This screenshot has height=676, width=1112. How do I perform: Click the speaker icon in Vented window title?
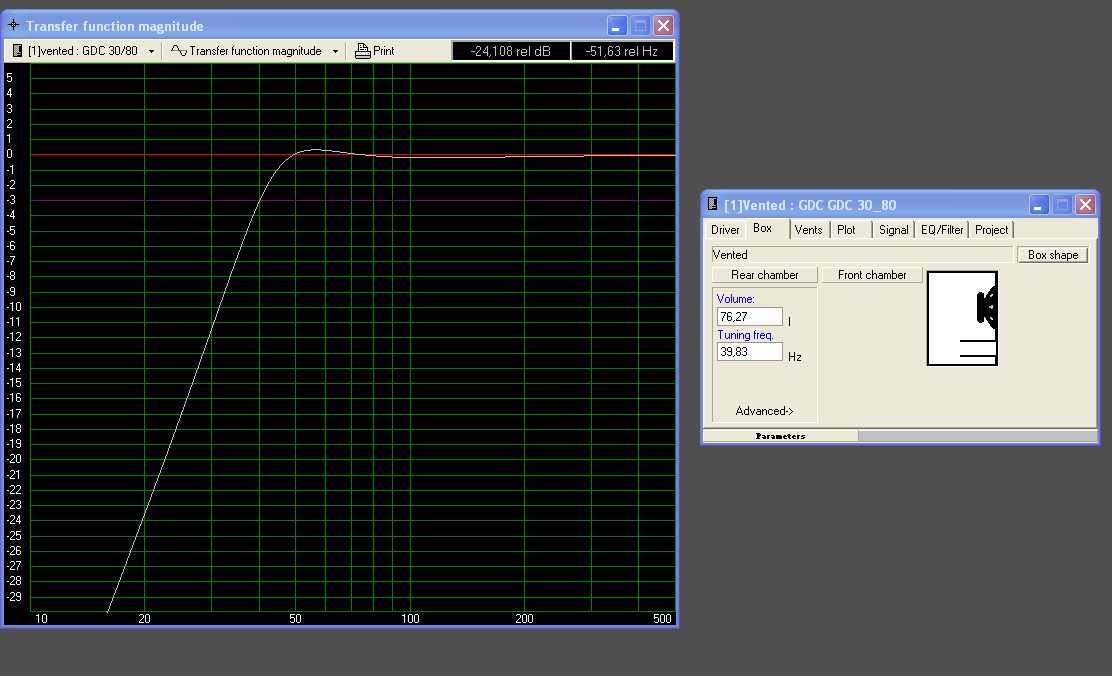[x=712, y=205]
